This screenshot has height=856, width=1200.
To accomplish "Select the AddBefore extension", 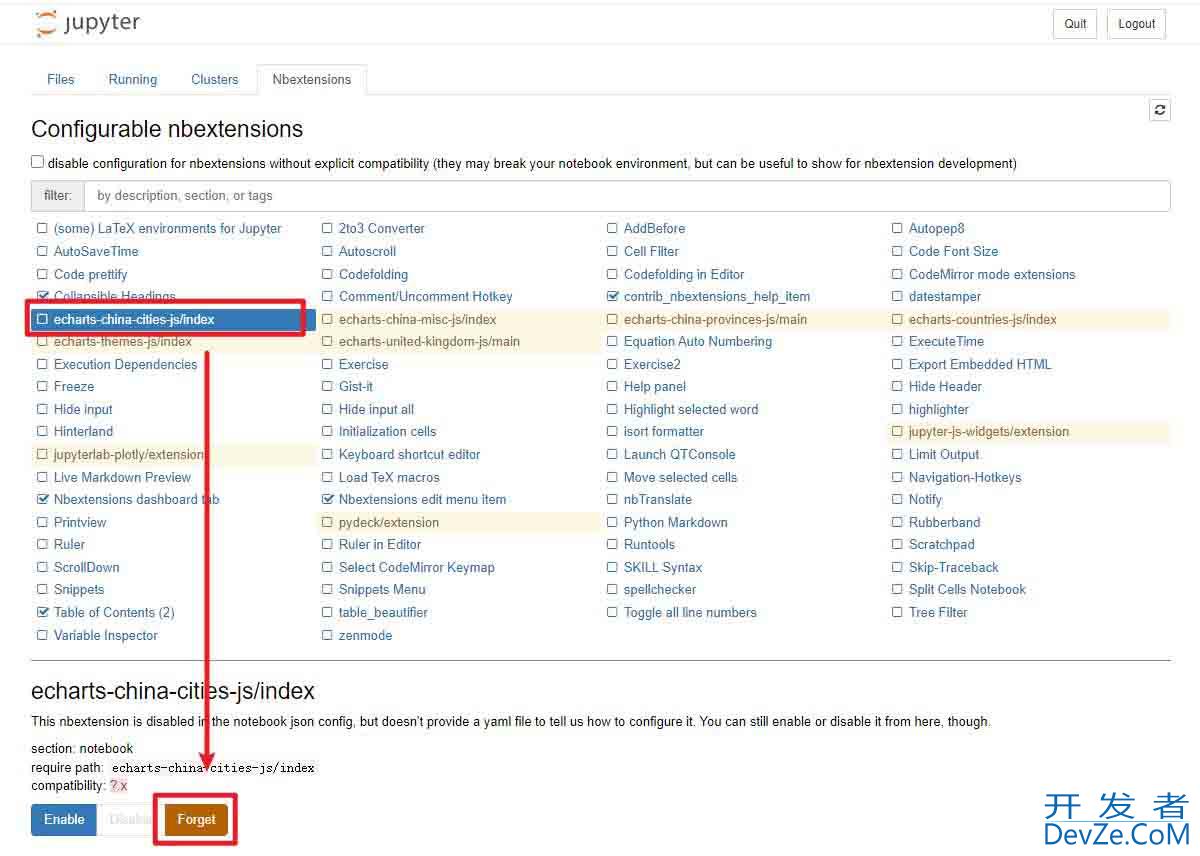I will tap(655, 228).
